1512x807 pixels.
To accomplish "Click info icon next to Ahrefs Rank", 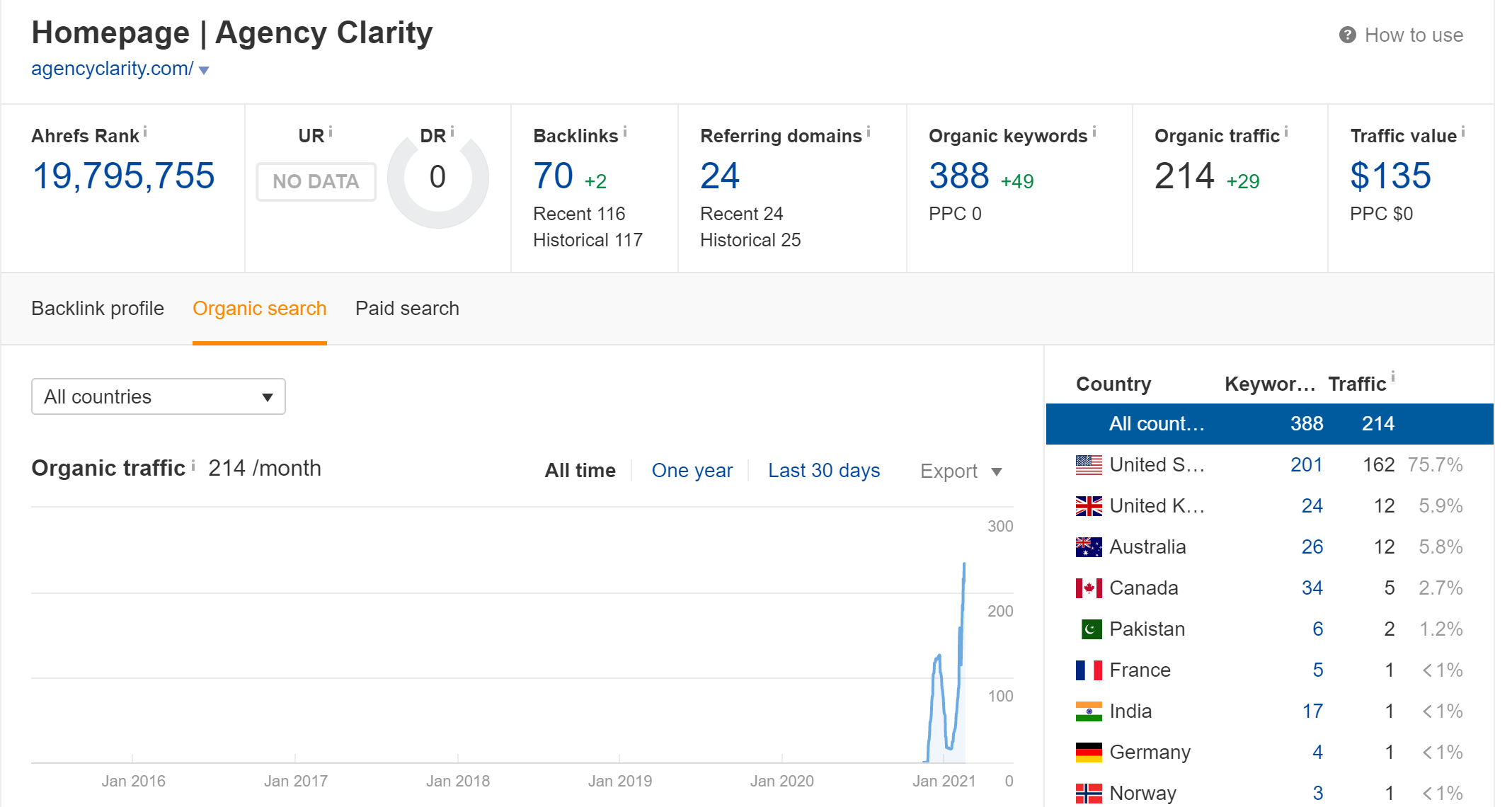I will [x=145, y=132].
